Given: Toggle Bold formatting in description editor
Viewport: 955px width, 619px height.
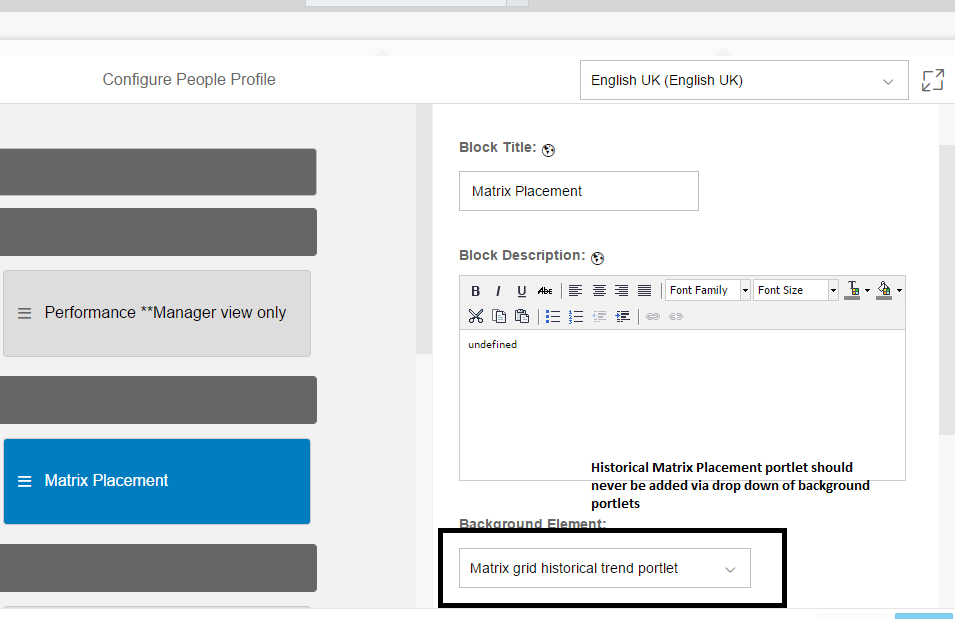Looking at the screenshot, I should pos(476,291).
